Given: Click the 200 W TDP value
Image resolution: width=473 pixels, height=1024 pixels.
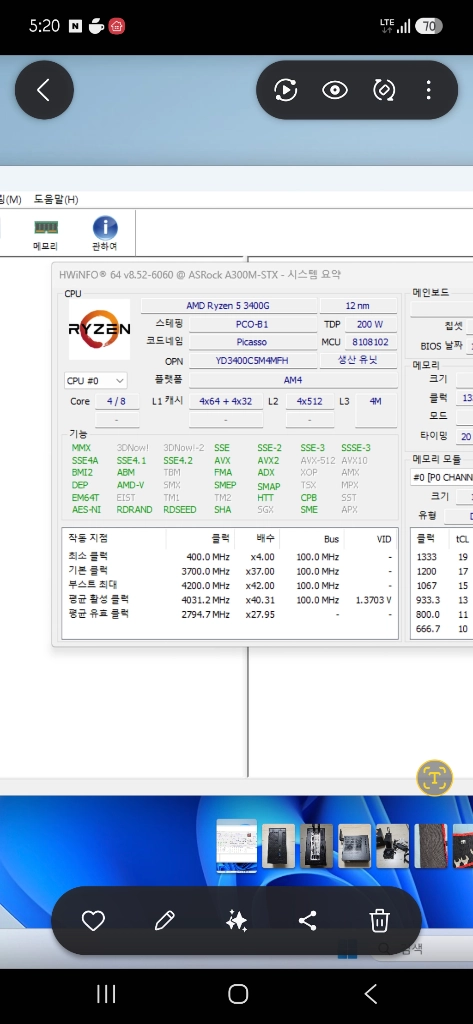Looking at the screenshot, I should point(370,324).
